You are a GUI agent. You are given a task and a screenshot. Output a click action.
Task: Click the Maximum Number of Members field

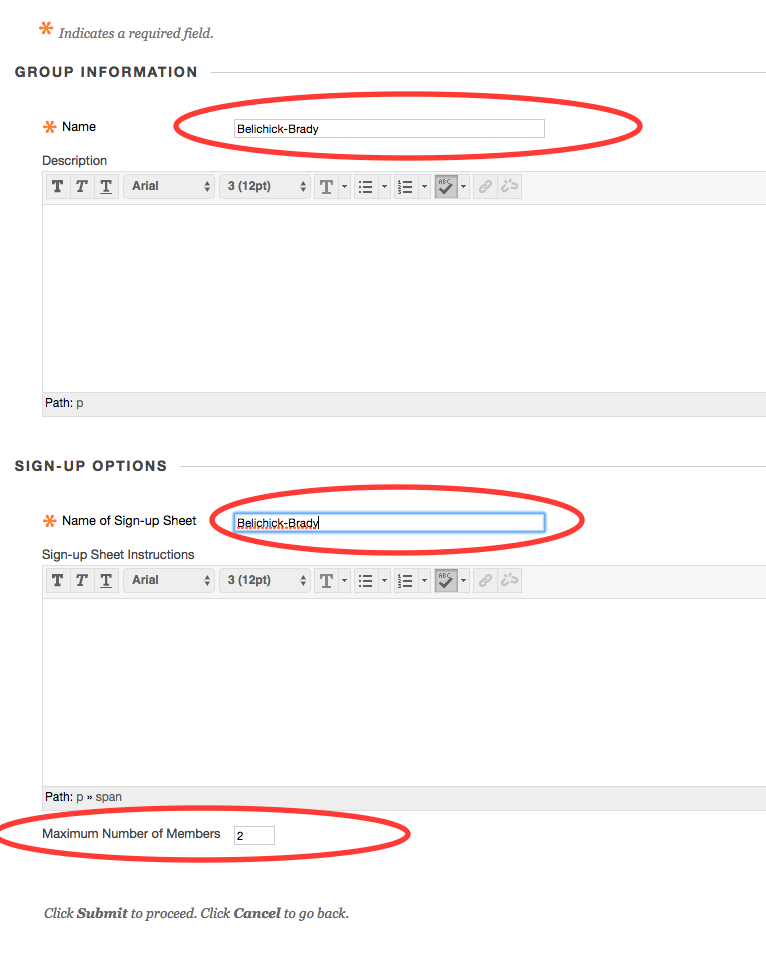pos(254,835)
